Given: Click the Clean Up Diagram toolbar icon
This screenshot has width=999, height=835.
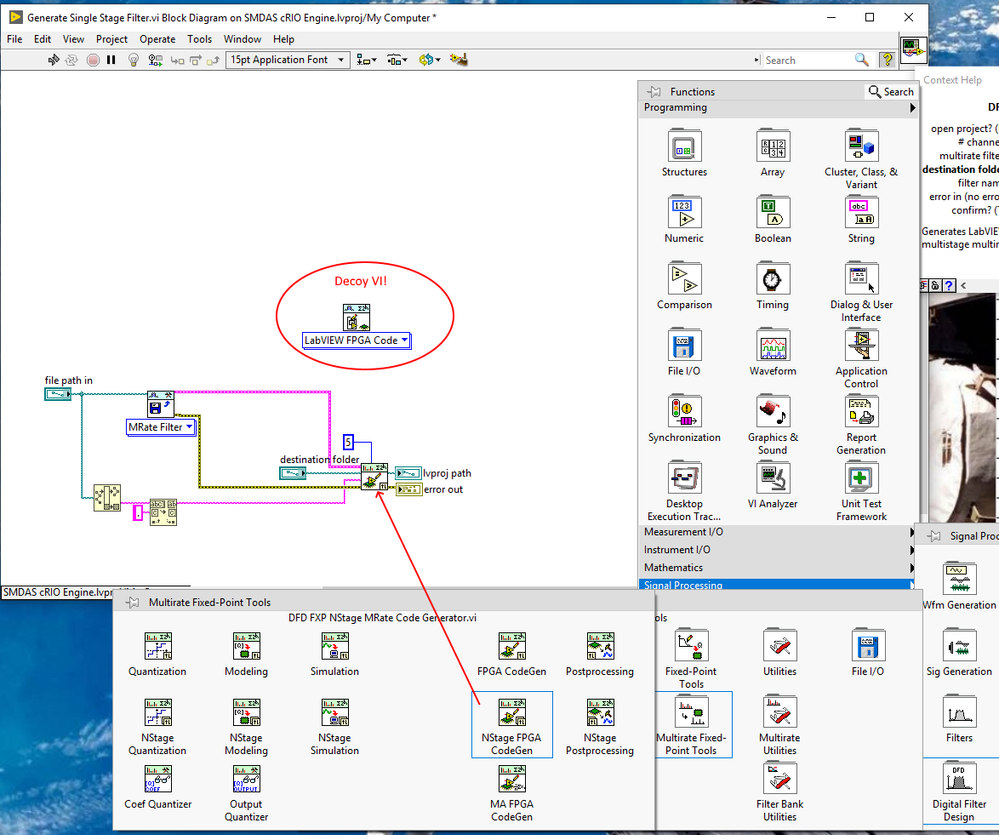Looking at the screenshot, I should click(x=459, y=59).
